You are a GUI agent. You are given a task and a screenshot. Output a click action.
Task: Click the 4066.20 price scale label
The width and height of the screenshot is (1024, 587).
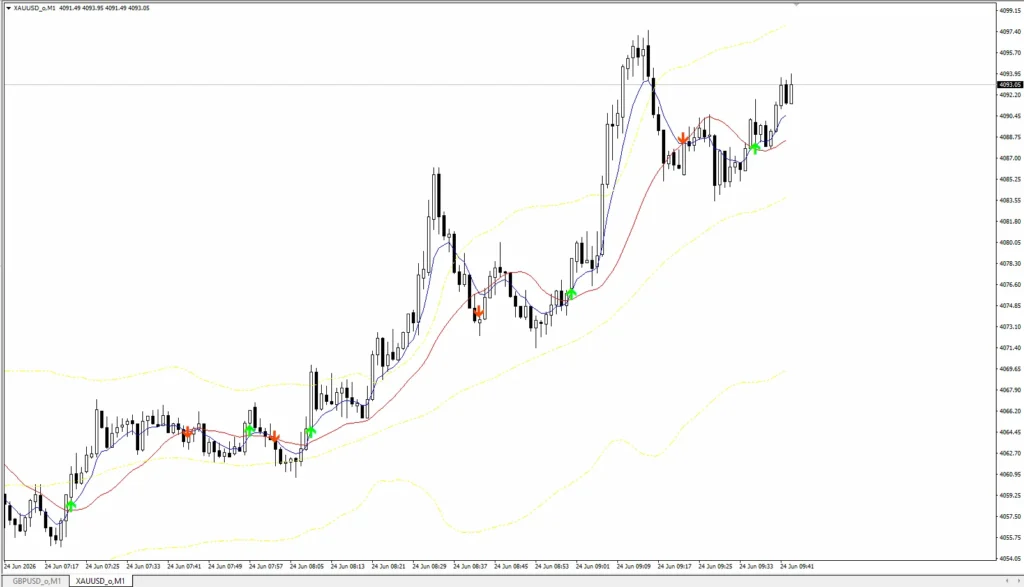[x=1010, y=411]
